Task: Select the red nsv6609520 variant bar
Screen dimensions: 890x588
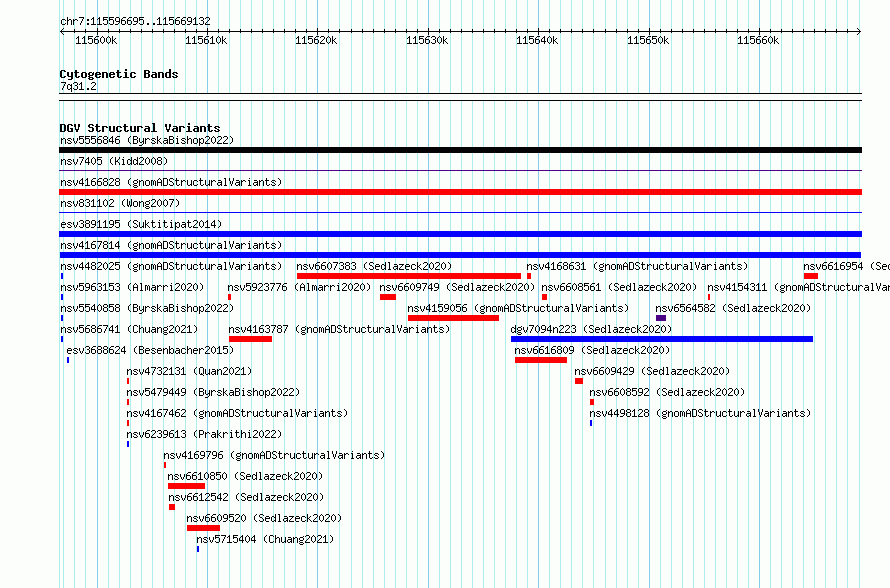Action: pos(203,528)
